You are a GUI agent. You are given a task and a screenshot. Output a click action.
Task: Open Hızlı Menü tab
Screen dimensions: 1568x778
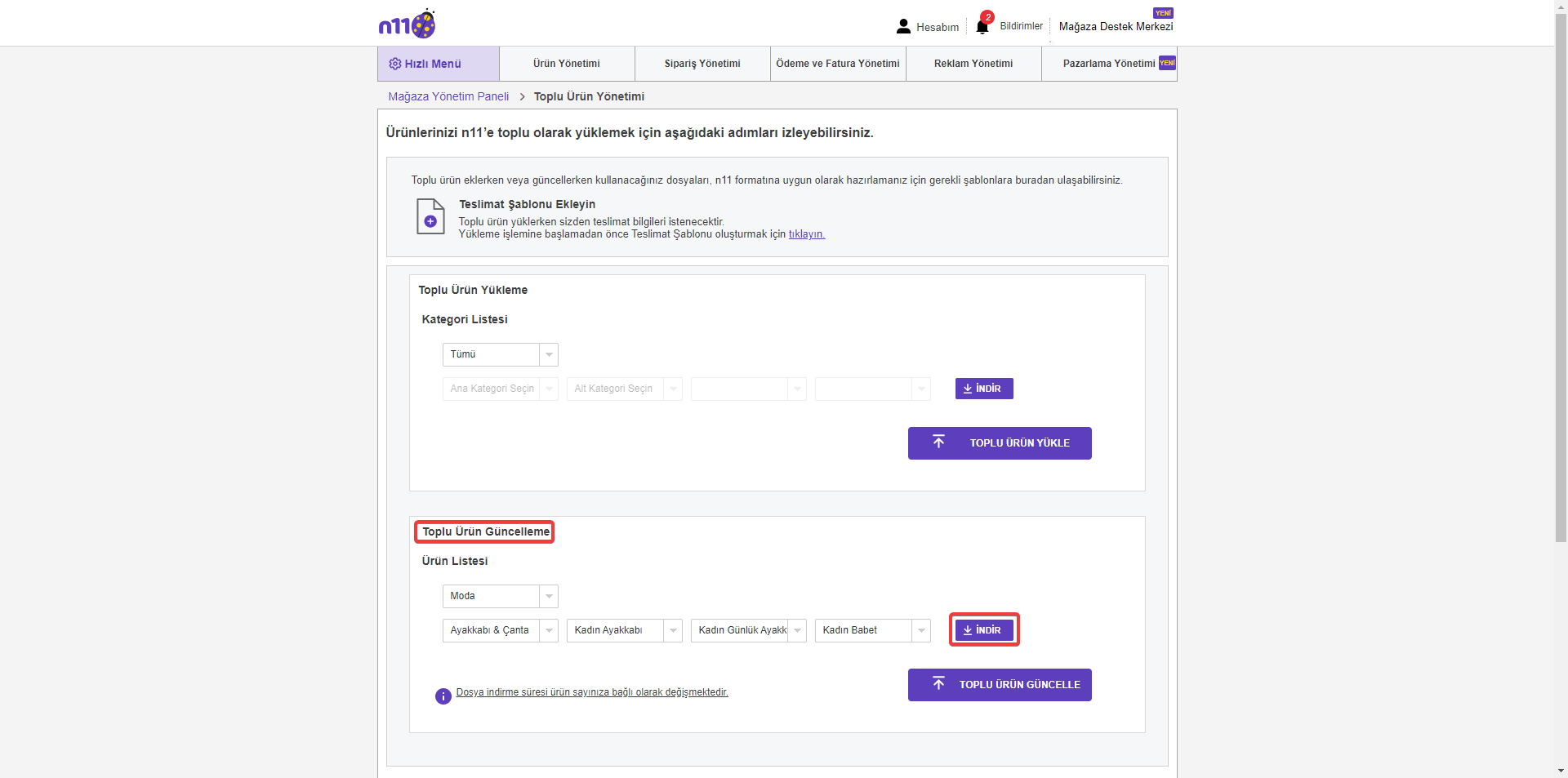click(439, 64)
